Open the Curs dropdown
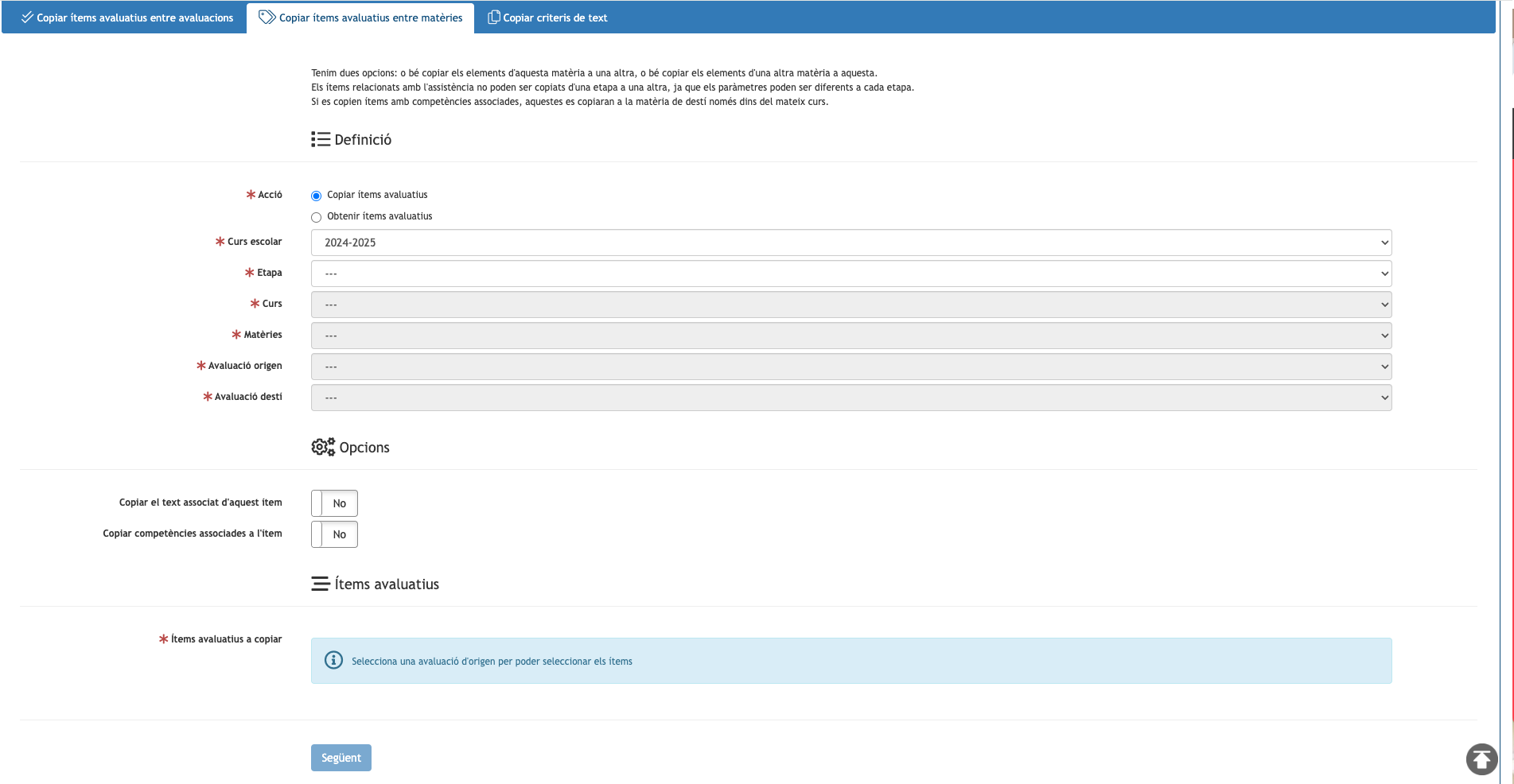The height and width of the screenshot is (784, 1514). 851,305
